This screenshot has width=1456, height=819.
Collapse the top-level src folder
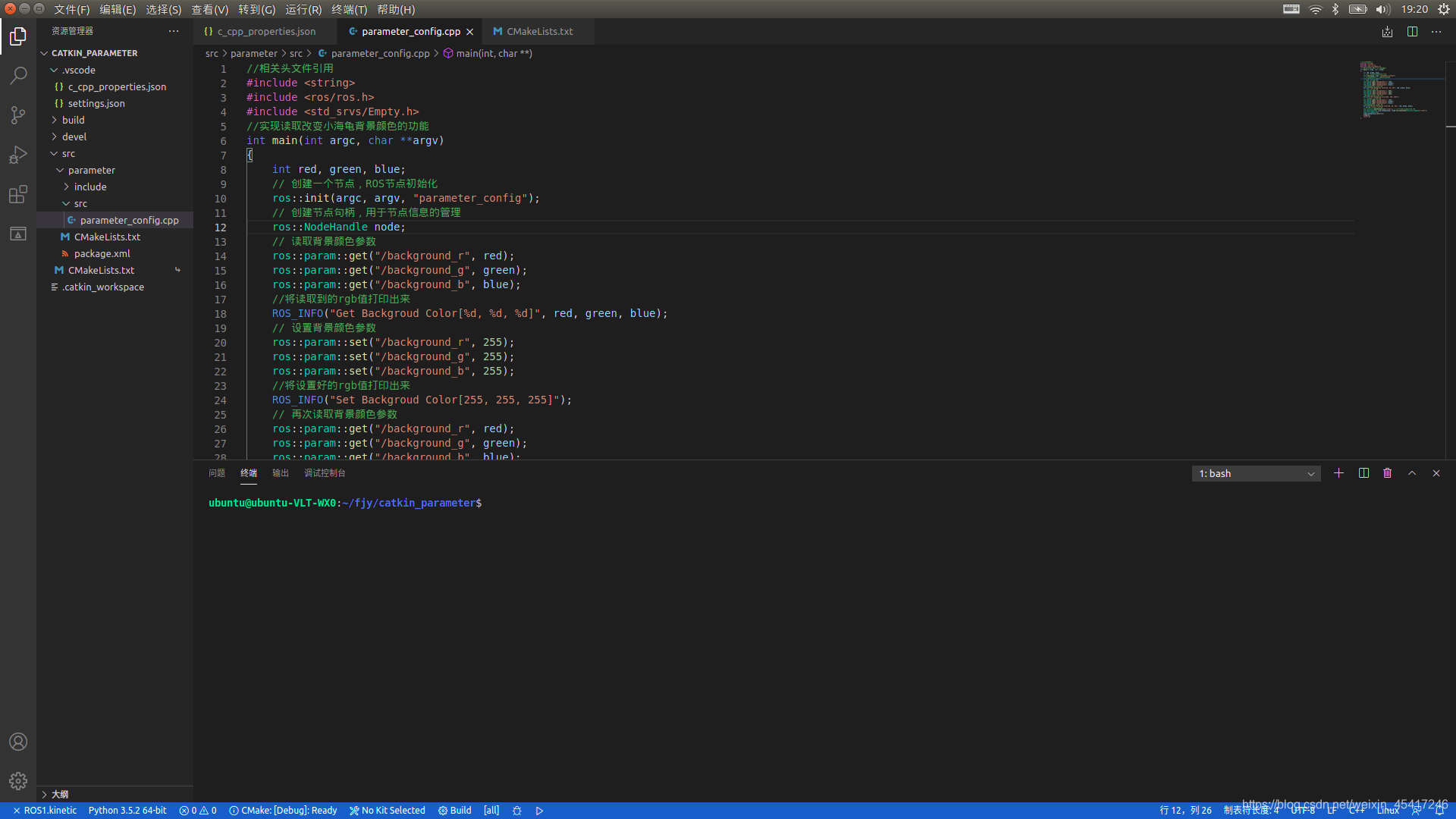pos(115,153)
